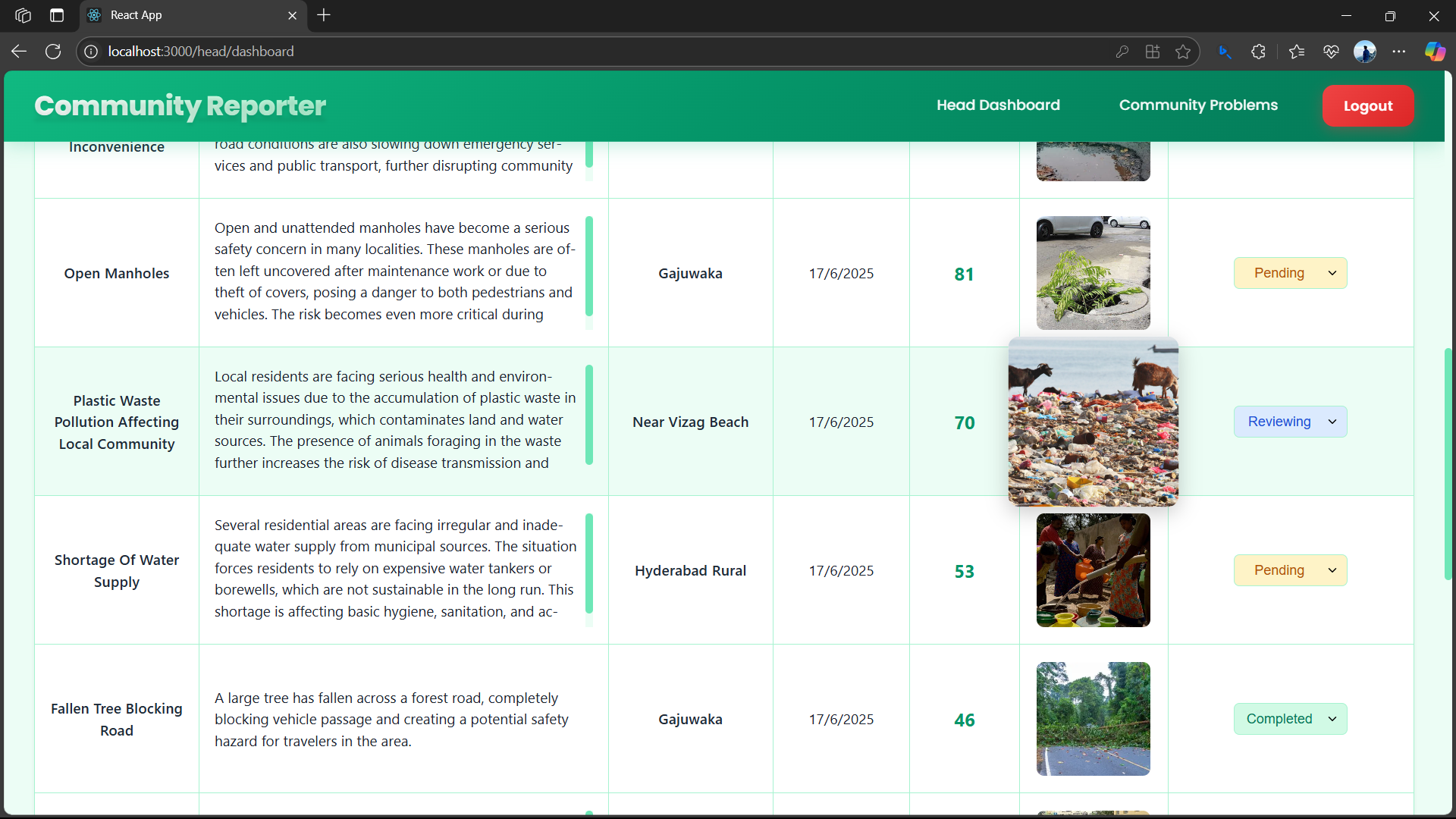Open a new browser tab
This screenshot has height=819, width=1456.
[324, 15]
